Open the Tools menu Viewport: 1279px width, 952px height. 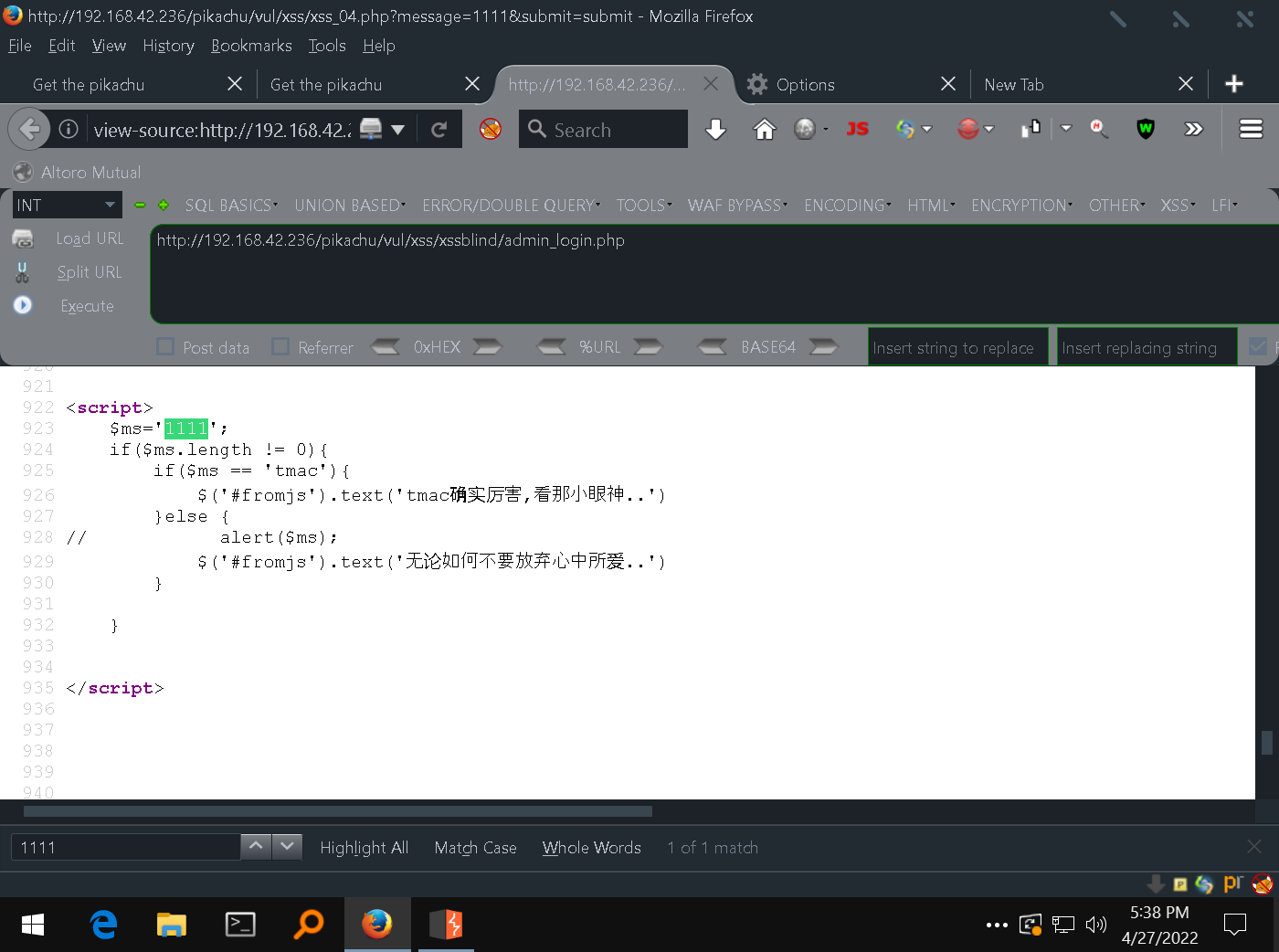pyautogui.click(x=327, y=46)
